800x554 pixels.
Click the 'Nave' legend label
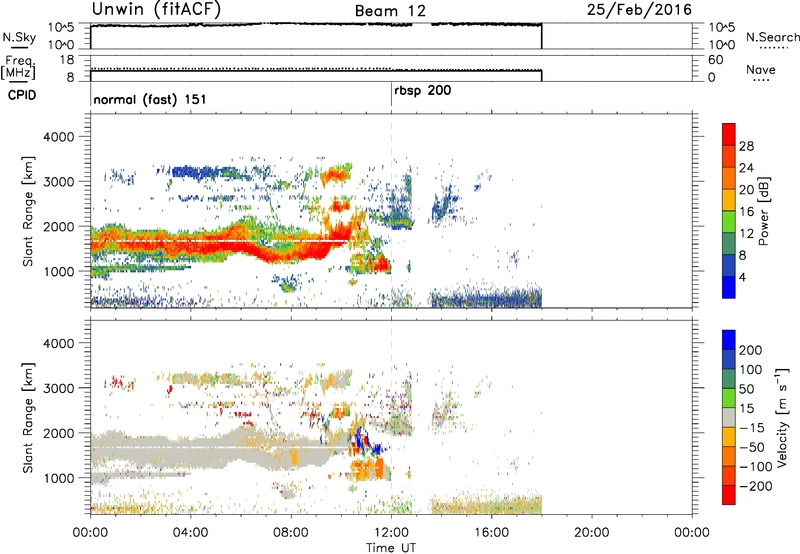coord(761,69)
